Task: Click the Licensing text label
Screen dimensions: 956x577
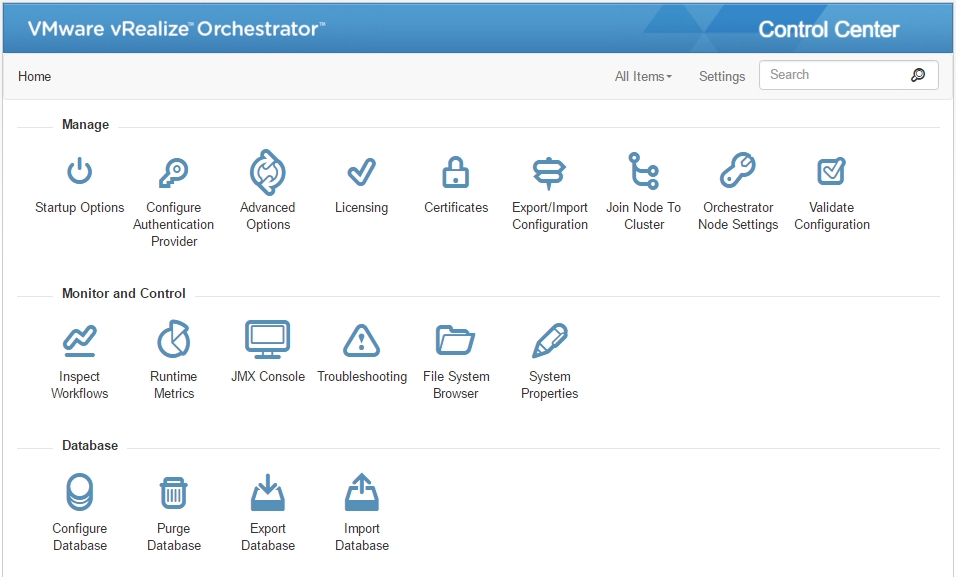Action: coord(362,207)
